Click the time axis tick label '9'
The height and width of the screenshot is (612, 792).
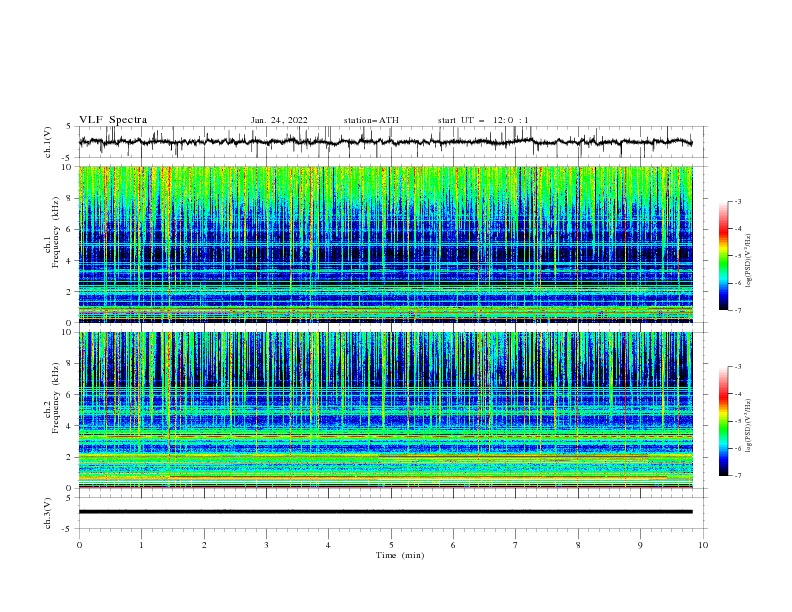point(640,545)
